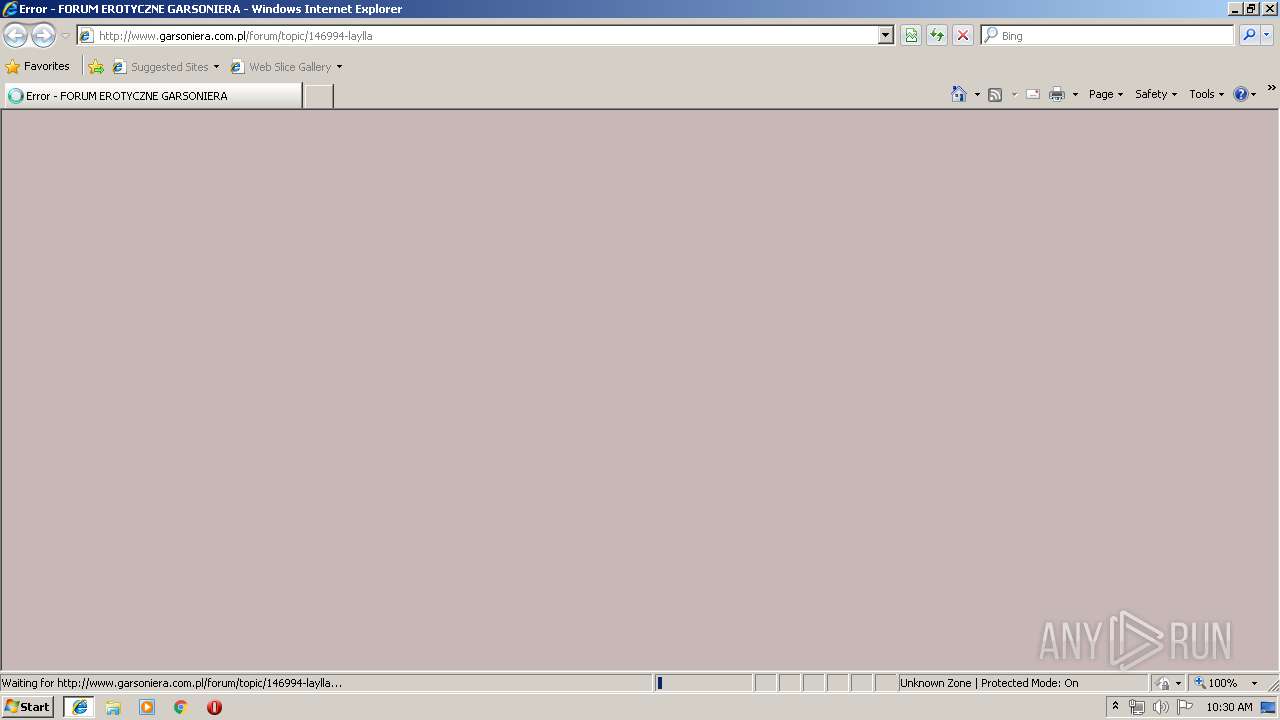Viewport: 1280px width, 720px height.
Task: Restore the Internet Explorer window
Action: 1251,9
